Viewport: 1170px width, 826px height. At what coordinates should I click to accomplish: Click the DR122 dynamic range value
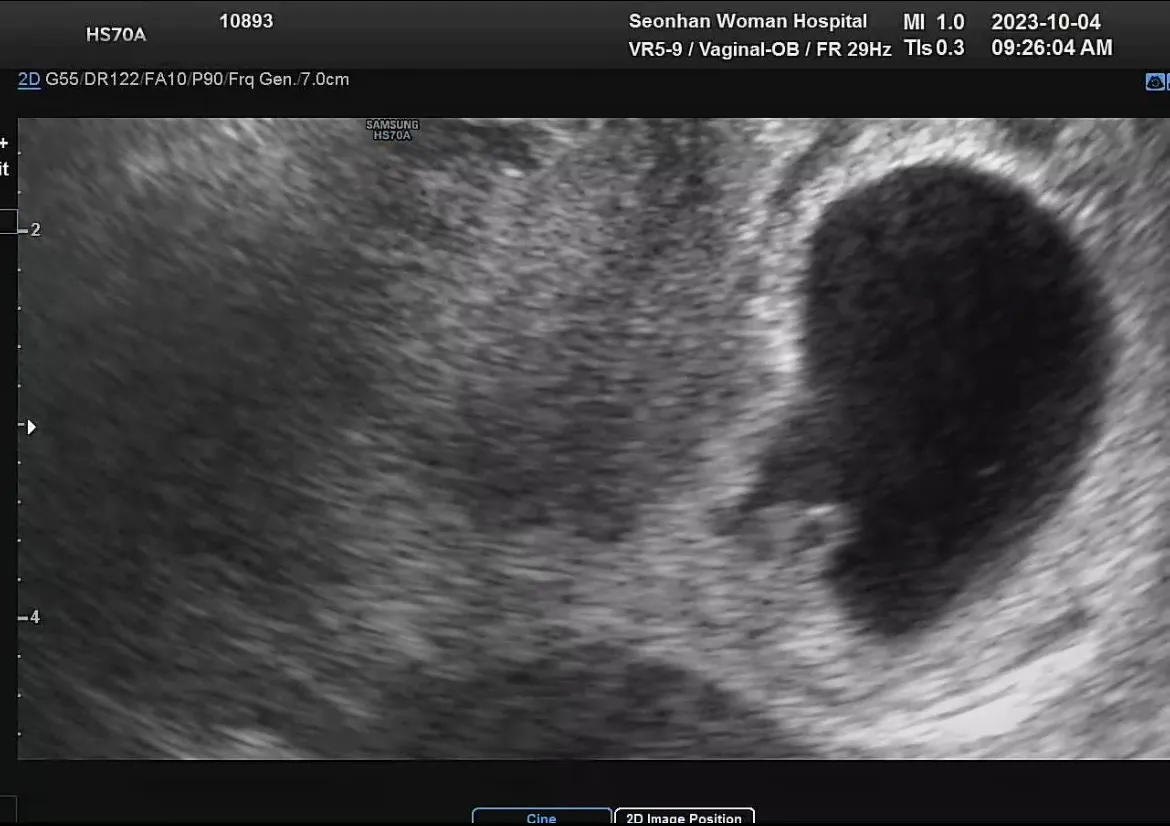click(x=111, y=79)
